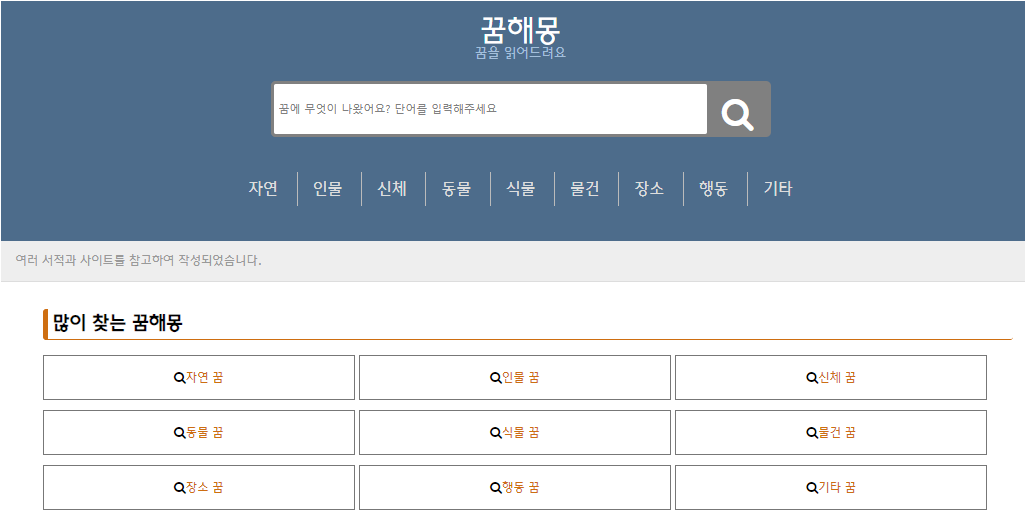Select the 식물 꿈 link text
Image resolution: width=1025 pixels, height=514 pixels.
[x=521, y=433]
